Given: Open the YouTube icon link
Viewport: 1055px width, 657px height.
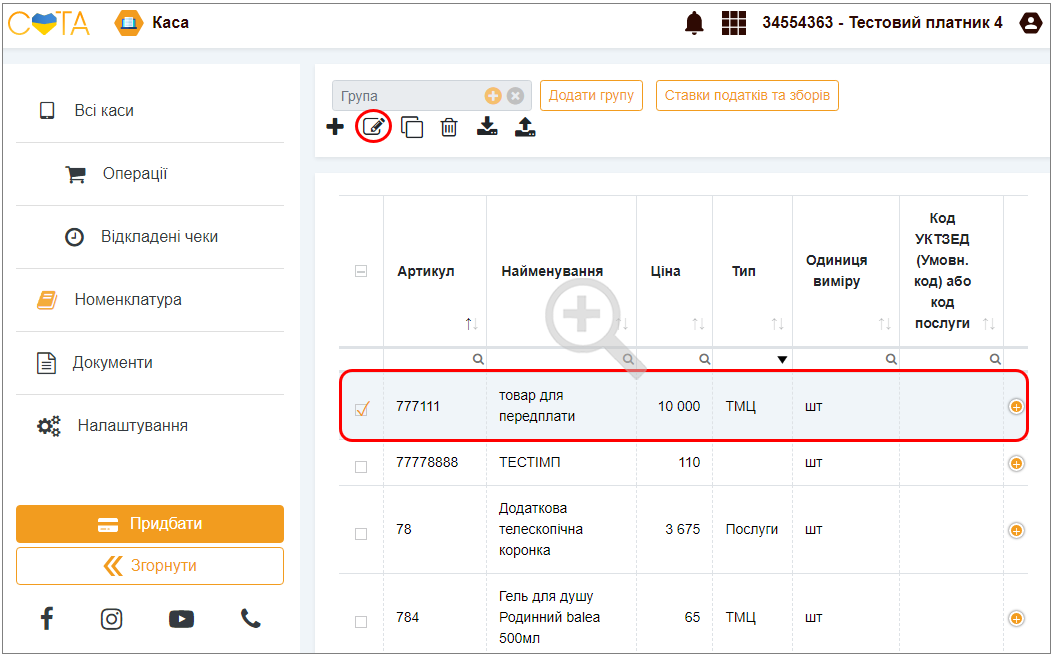Looking at the screenshot, I should [182, 619].
